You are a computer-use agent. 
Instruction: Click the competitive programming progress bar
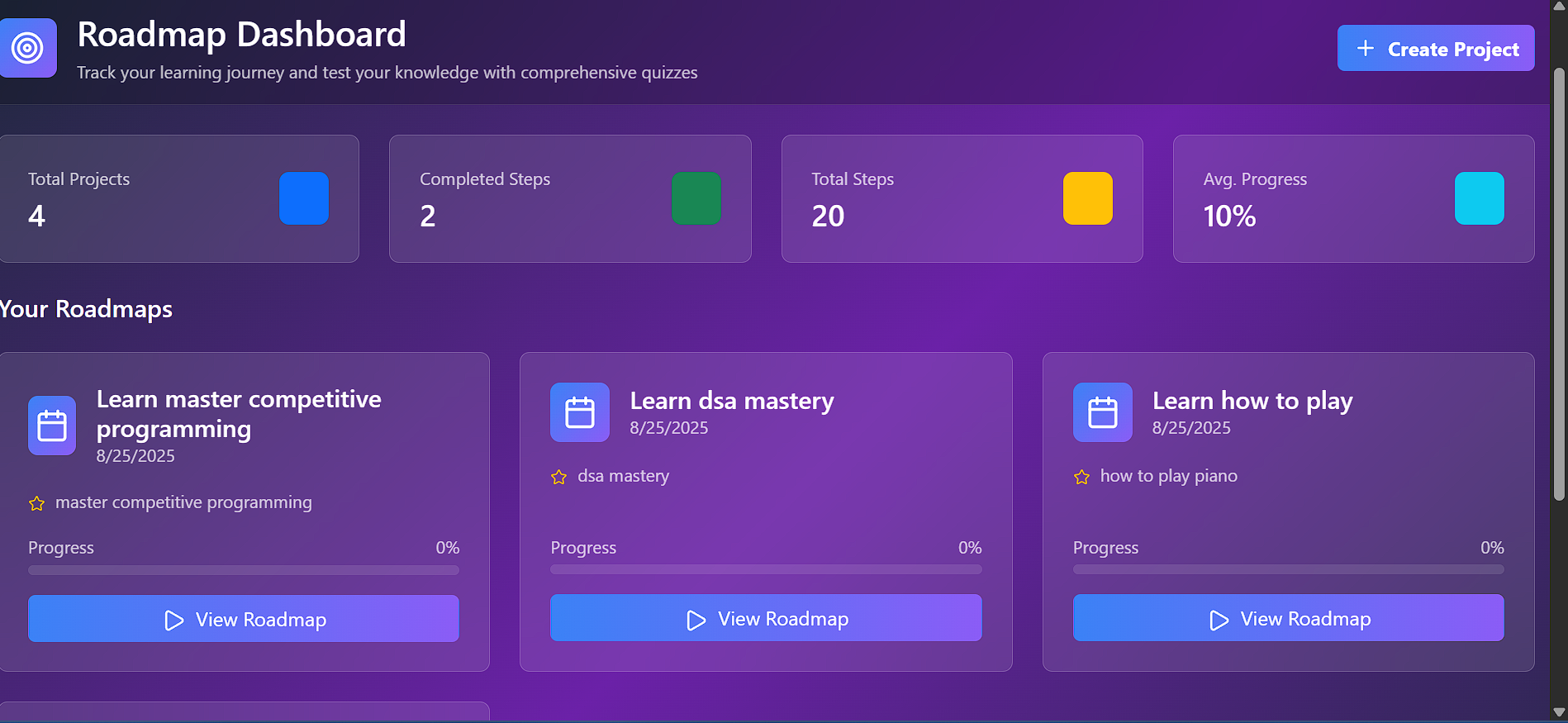[x=244, y=570]
